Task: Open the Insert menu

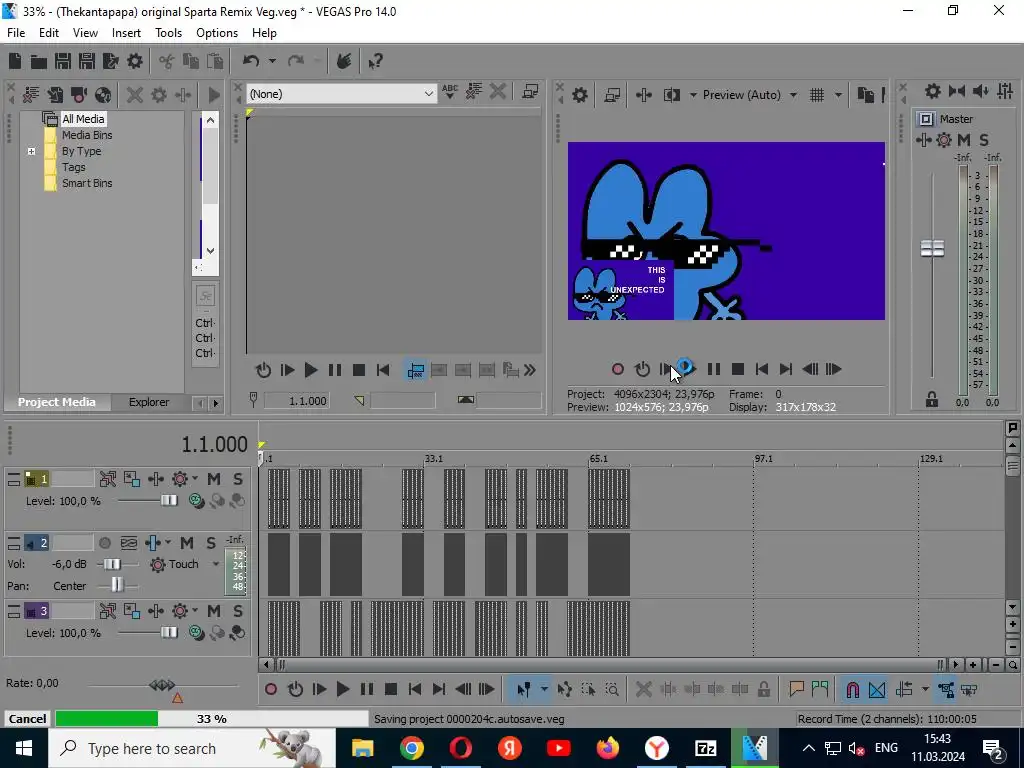Action: point(126,33)
